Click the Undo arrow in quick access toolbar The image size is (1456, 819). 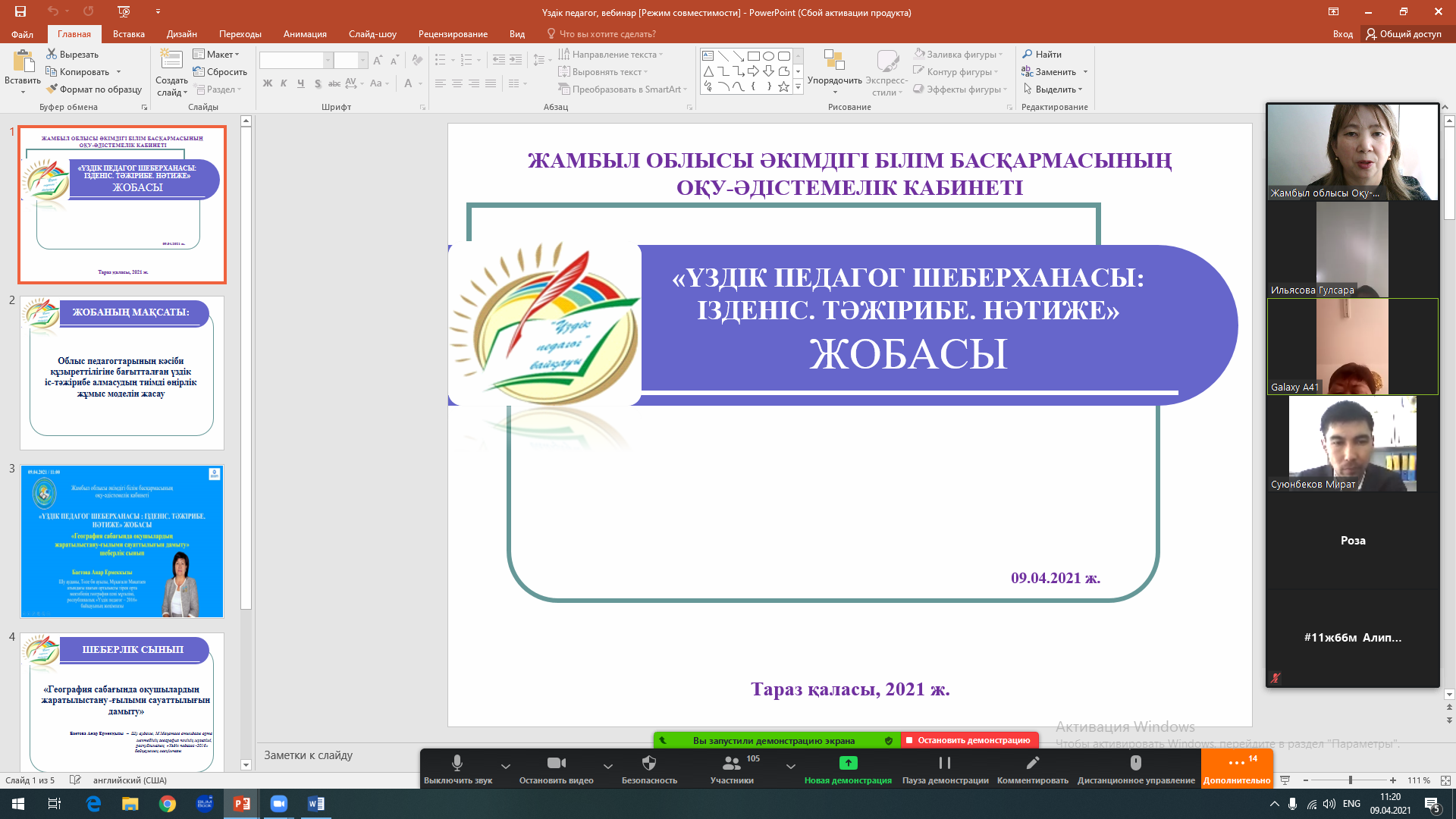(52, 11)
